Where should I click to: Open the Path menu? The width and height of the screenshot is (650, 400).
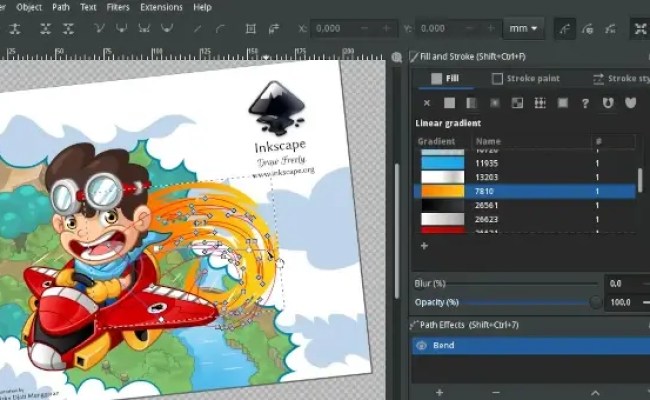click(x=61, y=7)
